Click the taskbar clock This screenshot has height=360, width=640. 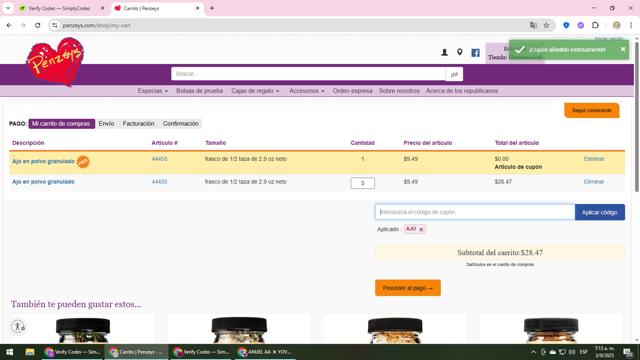(604, 352)
